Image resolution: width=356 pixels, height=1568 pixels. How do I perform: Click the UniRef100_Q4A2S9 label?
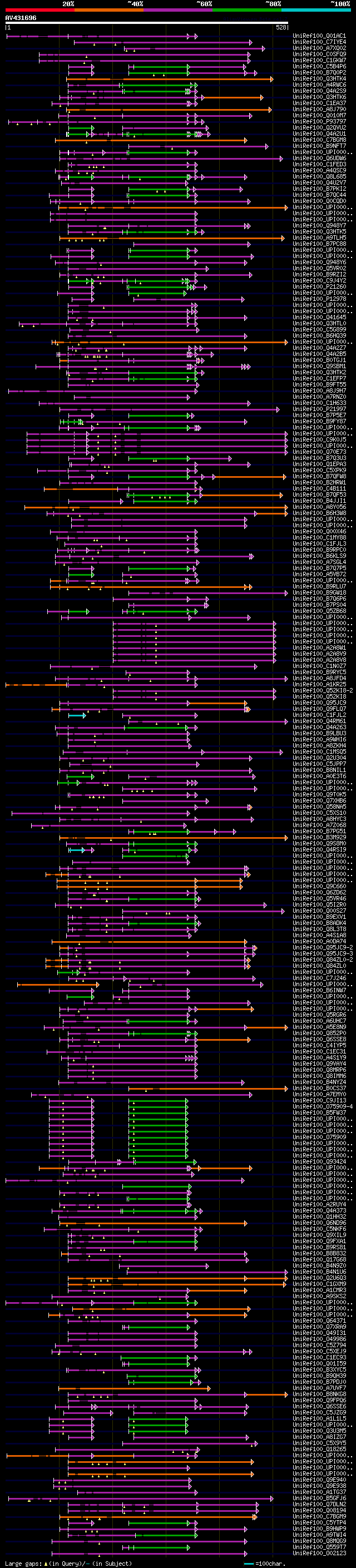click(x=319, y=91)
